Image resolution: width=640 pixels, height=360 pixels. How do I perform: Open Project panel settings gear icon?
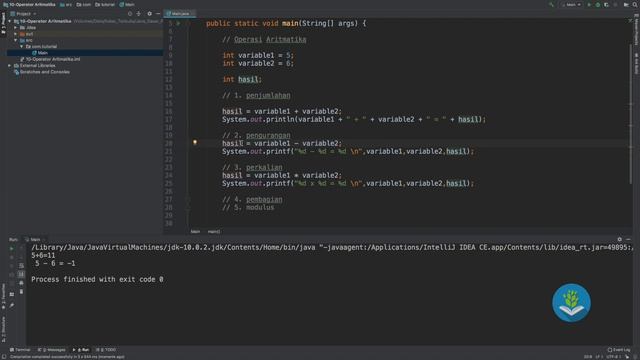pyautogui.click(x=149, y=13)
